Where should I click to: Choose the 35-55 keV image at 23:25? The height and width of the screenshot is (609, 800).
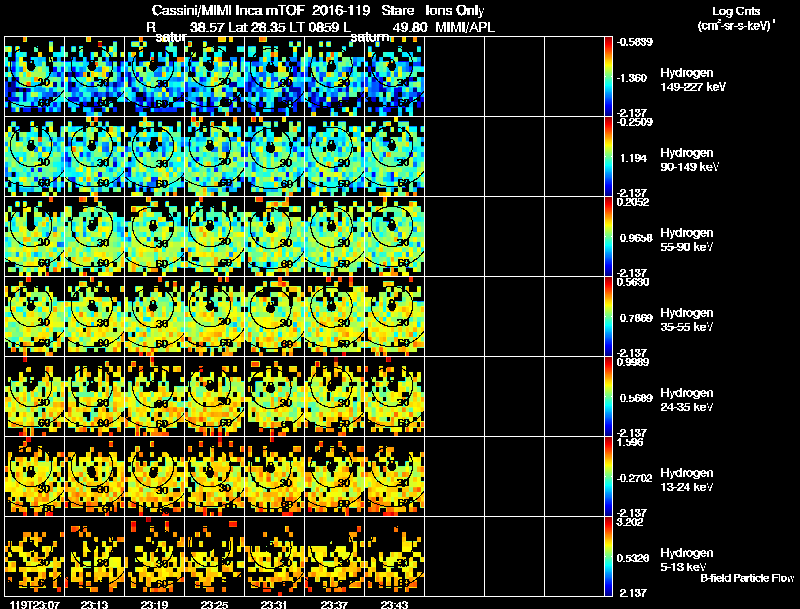[215, 317]
